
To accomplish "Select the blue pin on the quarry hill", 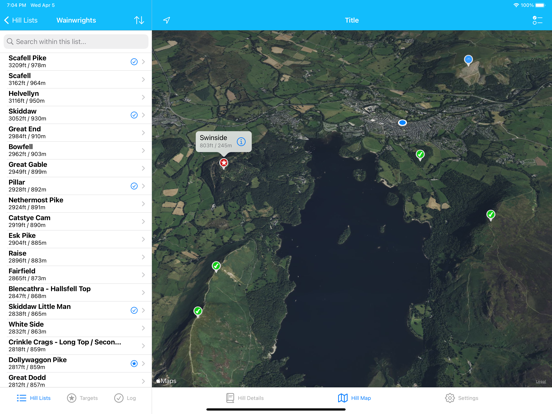I will (x=468, y=60).
